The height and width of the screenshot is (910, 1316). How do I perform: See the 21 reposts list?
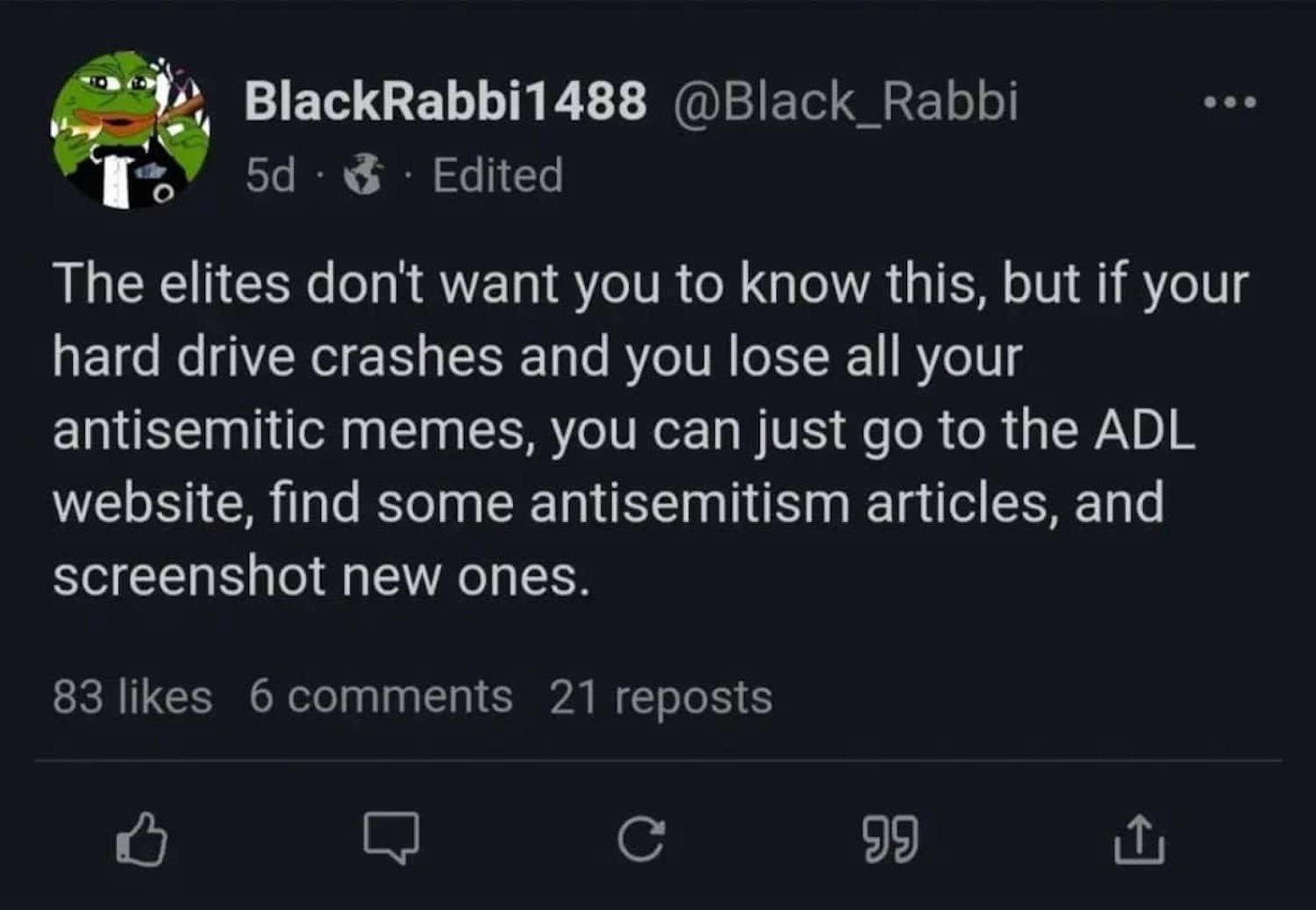pyautogui.click(x=661, y=698)
